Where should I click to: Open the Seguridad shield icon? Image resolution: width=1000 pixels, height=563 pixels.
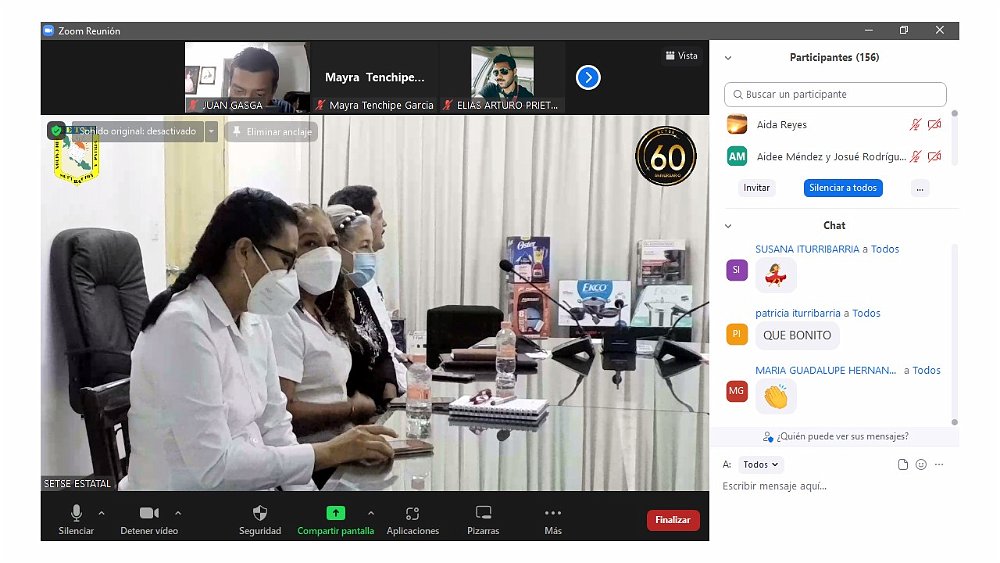tap(260, 513)
